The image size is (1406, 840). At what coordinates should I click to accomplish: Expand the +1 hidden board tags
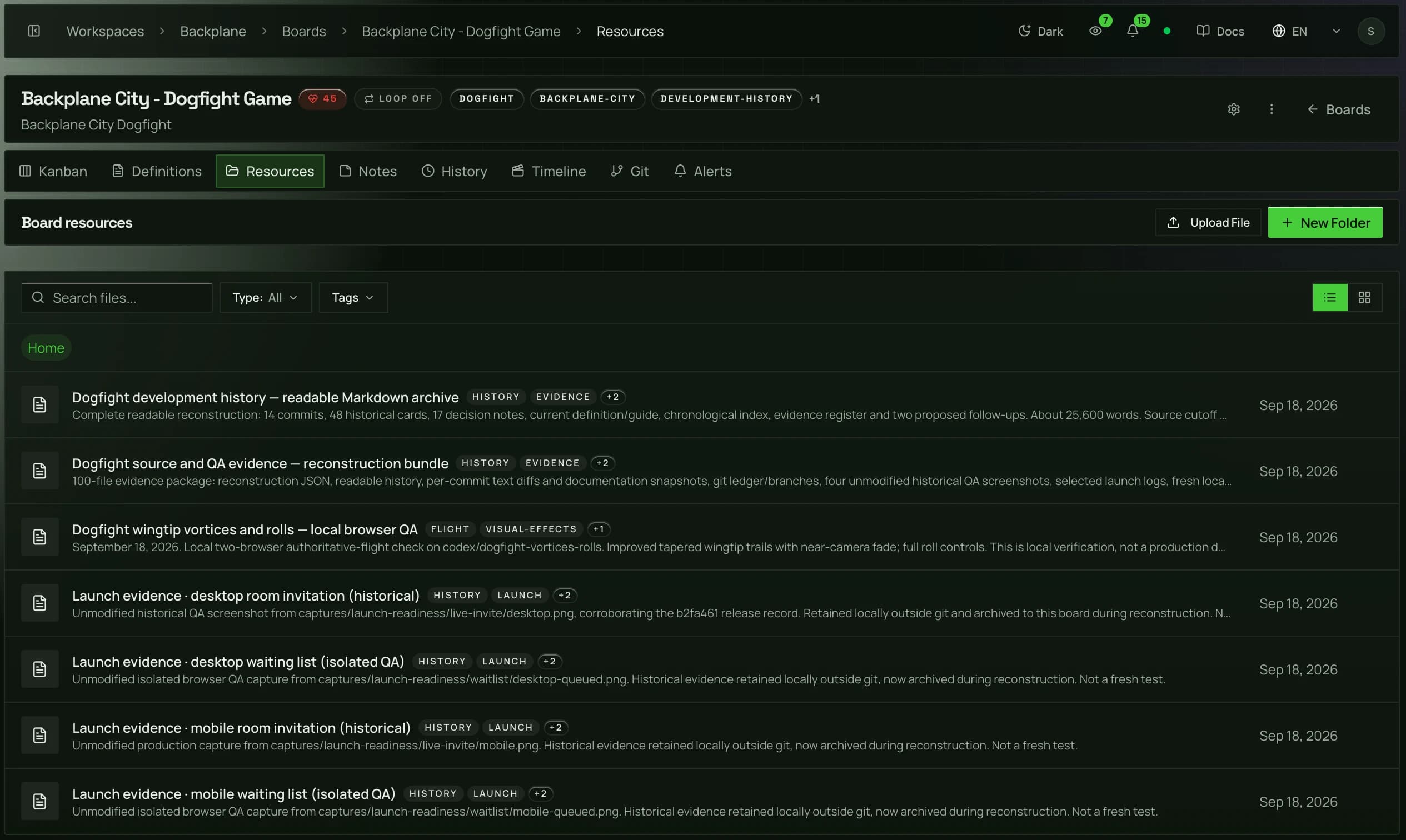[x=814, y=98]
